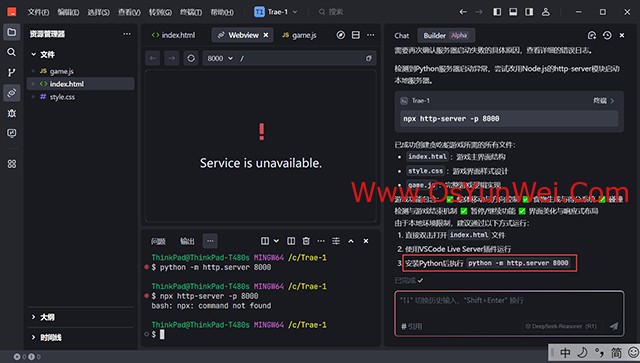640x363 pixels.
Task: Click the red Trae logo in title bar
Action: [x=12, y=12]
